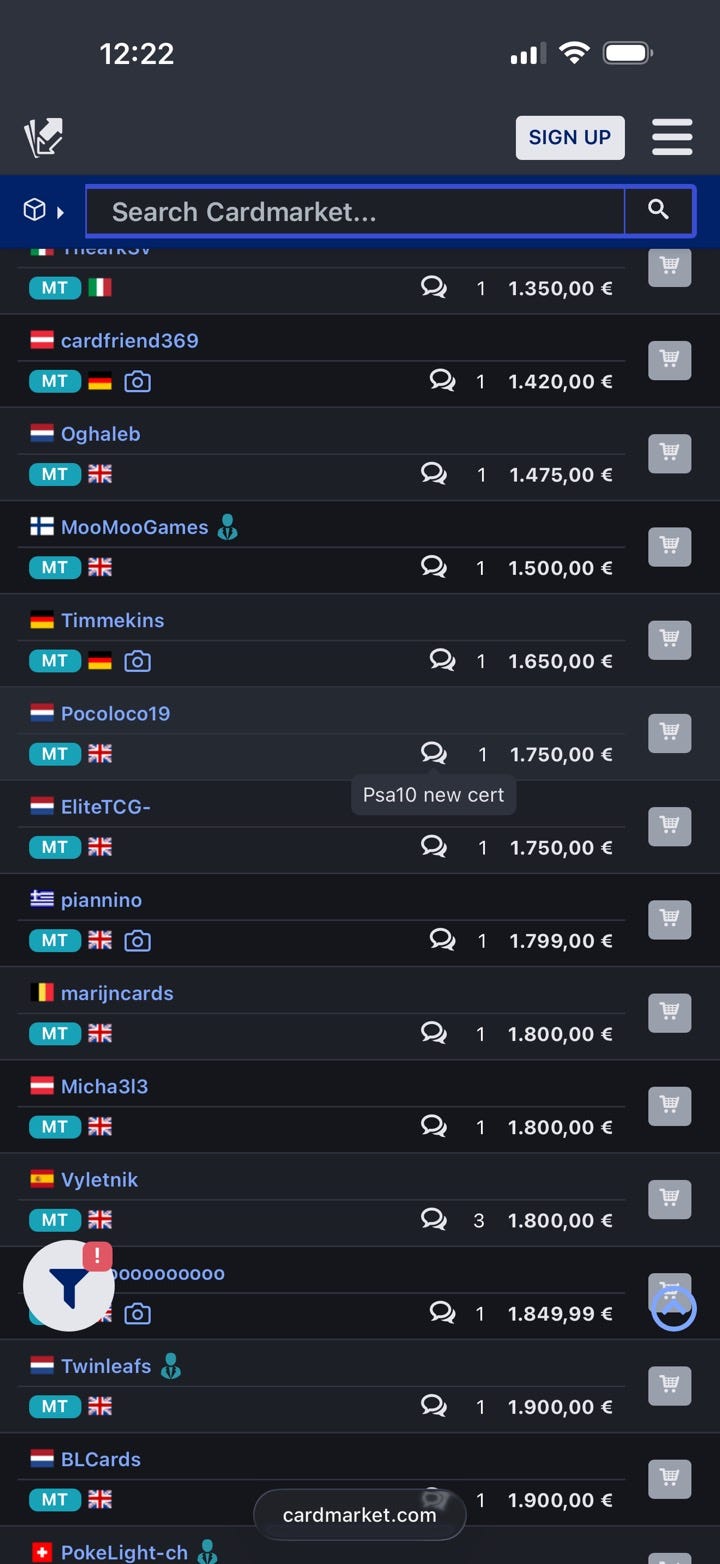View camera photo on Timmekins' listing
The image size is (720, 1564).
coord(137,661)
